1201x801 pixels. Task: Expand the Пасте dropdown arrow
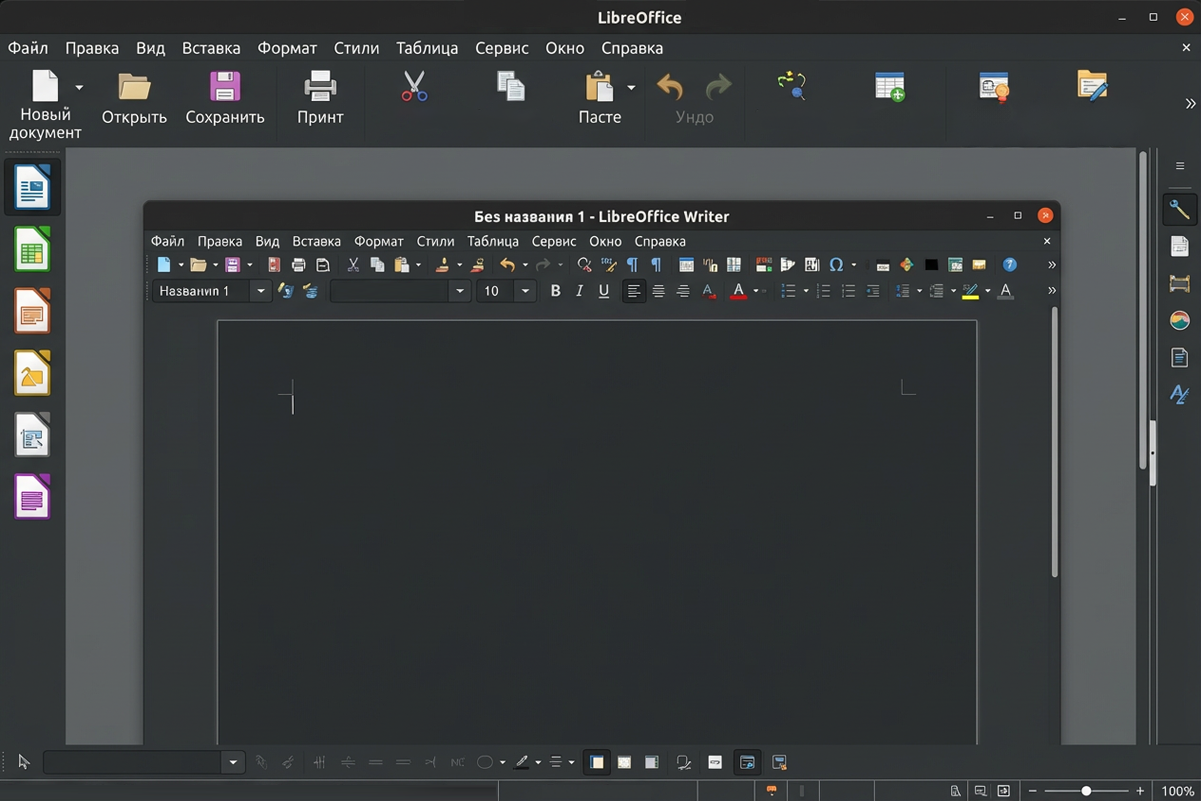click(x=631, y=87)
